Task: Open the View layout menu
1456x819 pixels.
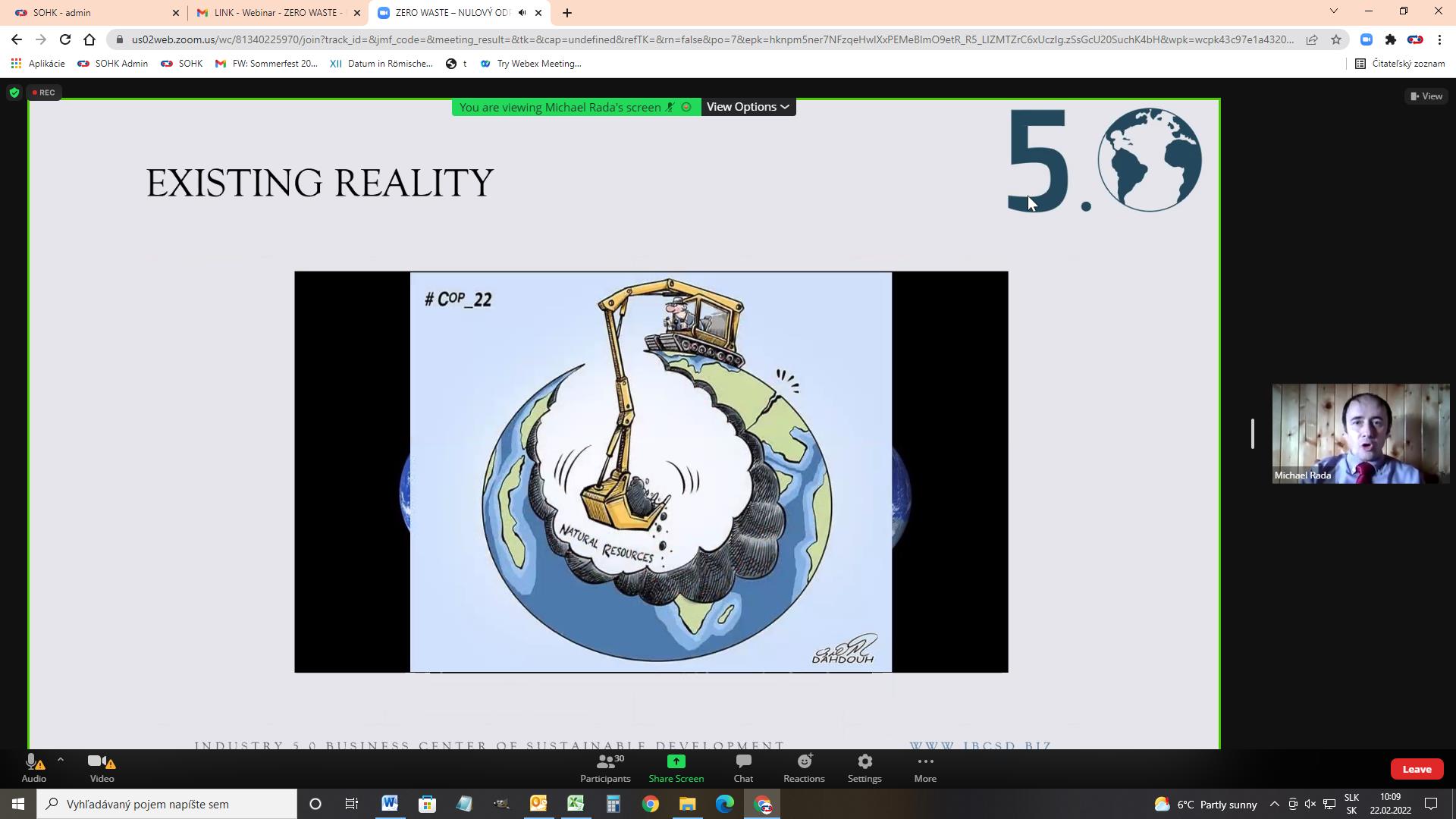Action: point(1426,96)
